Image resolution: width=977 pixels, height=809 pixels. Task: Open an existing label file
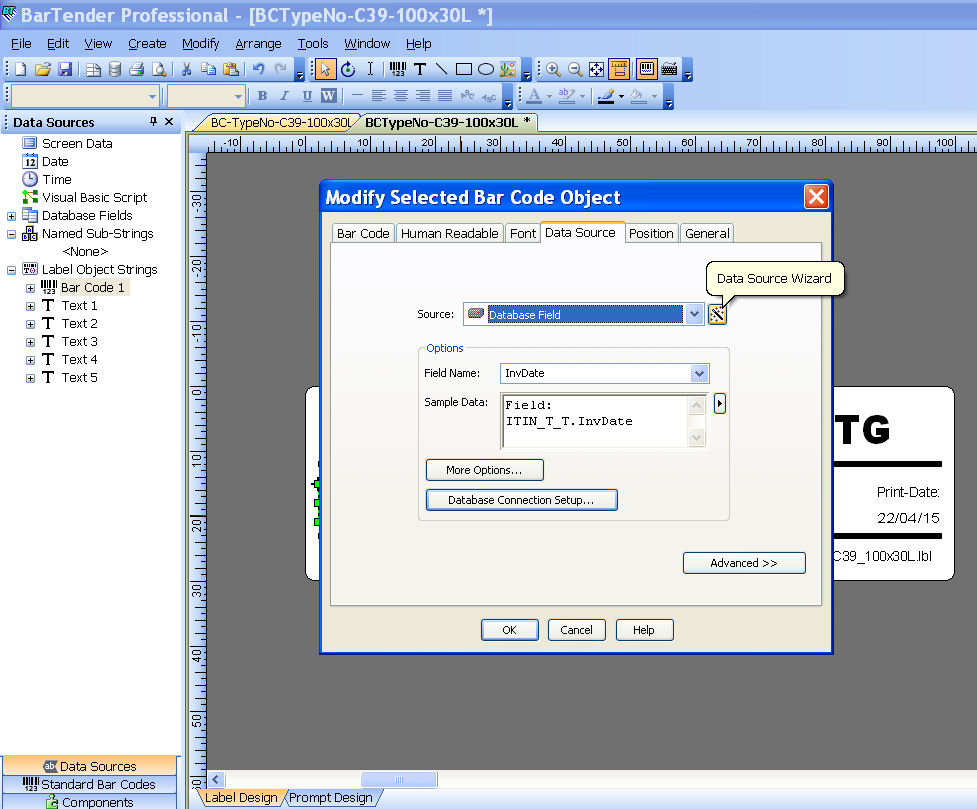click(x=43, y=69)
